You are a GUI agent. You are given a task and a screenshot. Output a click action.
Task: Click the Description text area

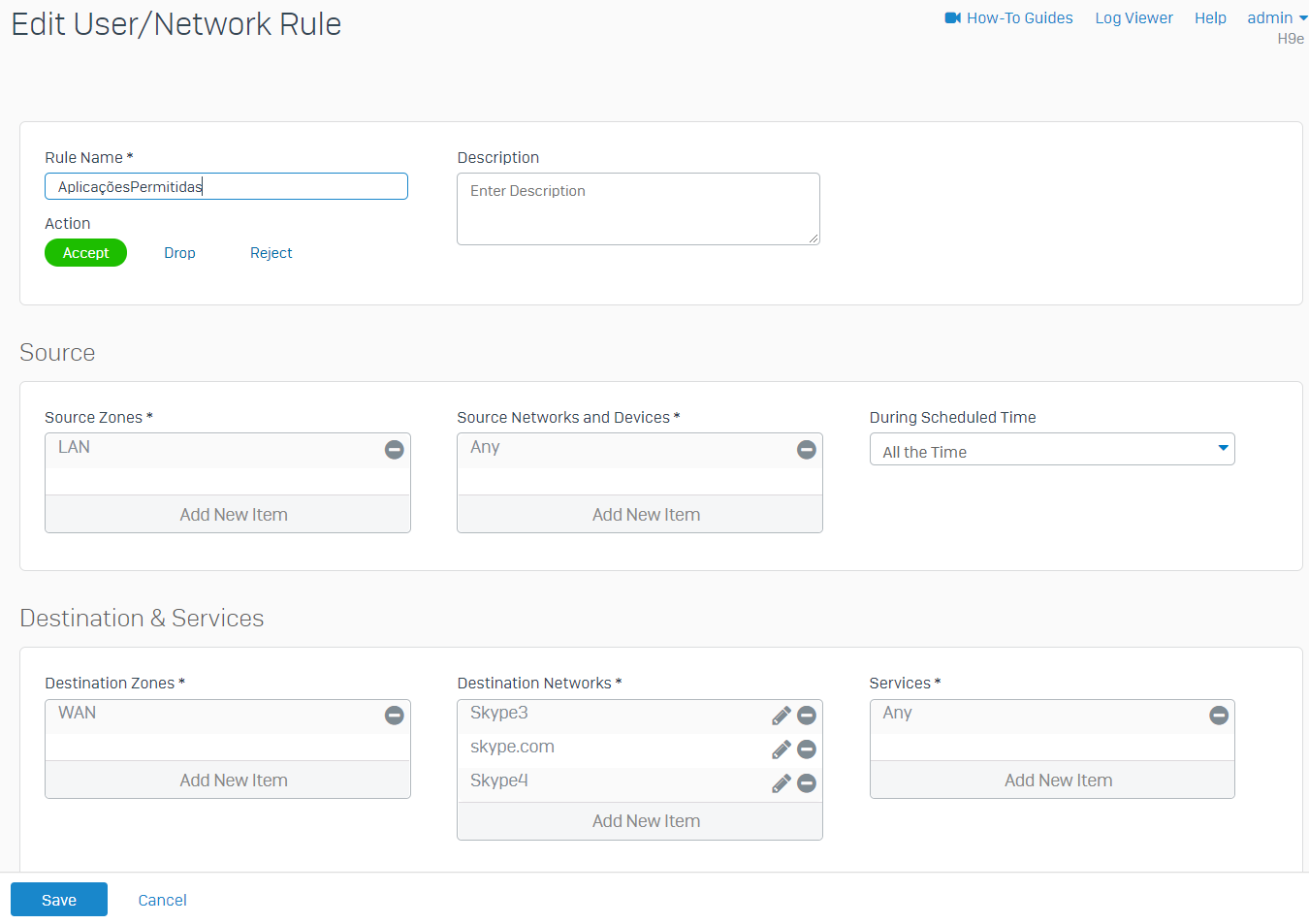pos(638,208)
